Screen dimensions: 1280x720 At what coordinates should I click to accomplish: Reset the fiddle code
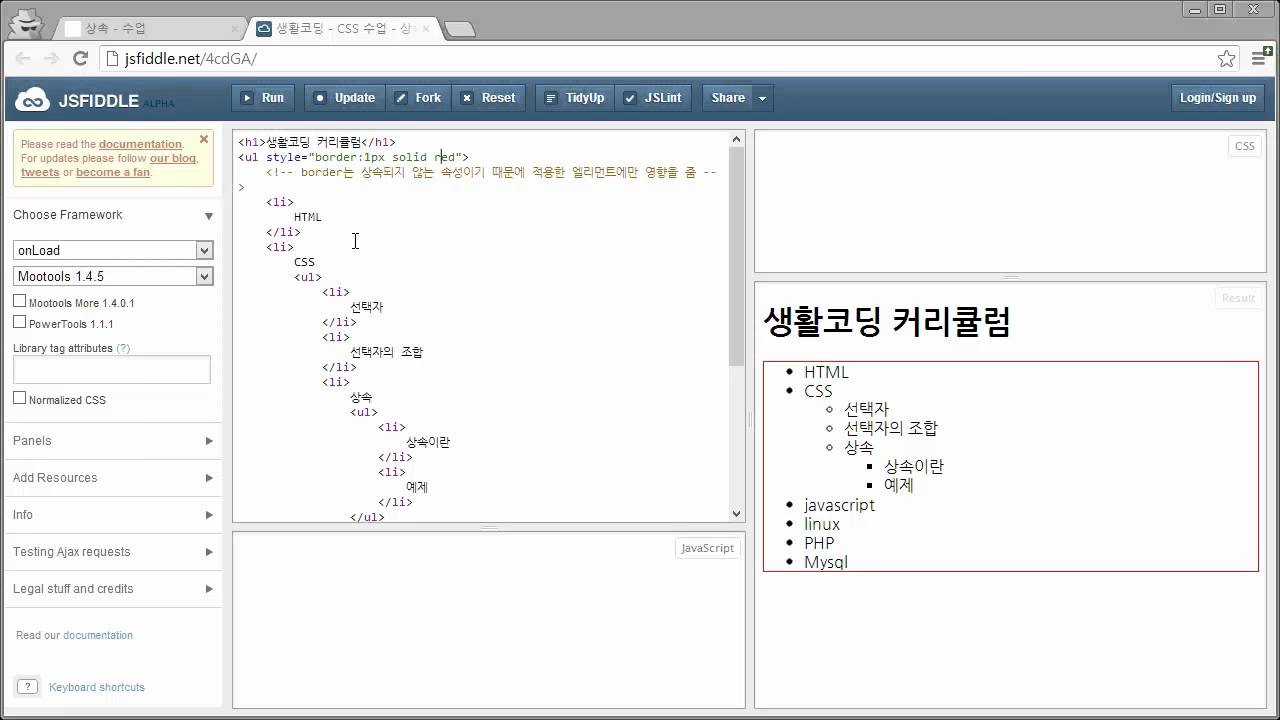(489, 98)
